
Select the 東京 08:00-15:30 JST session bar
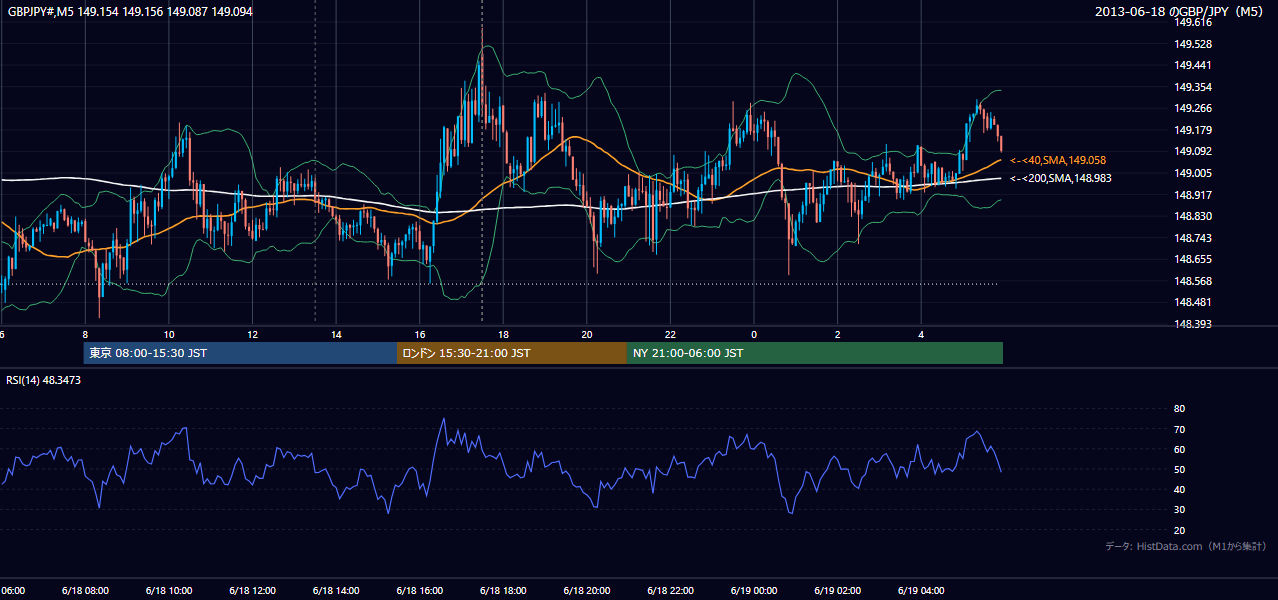click(x=240, y=353)
